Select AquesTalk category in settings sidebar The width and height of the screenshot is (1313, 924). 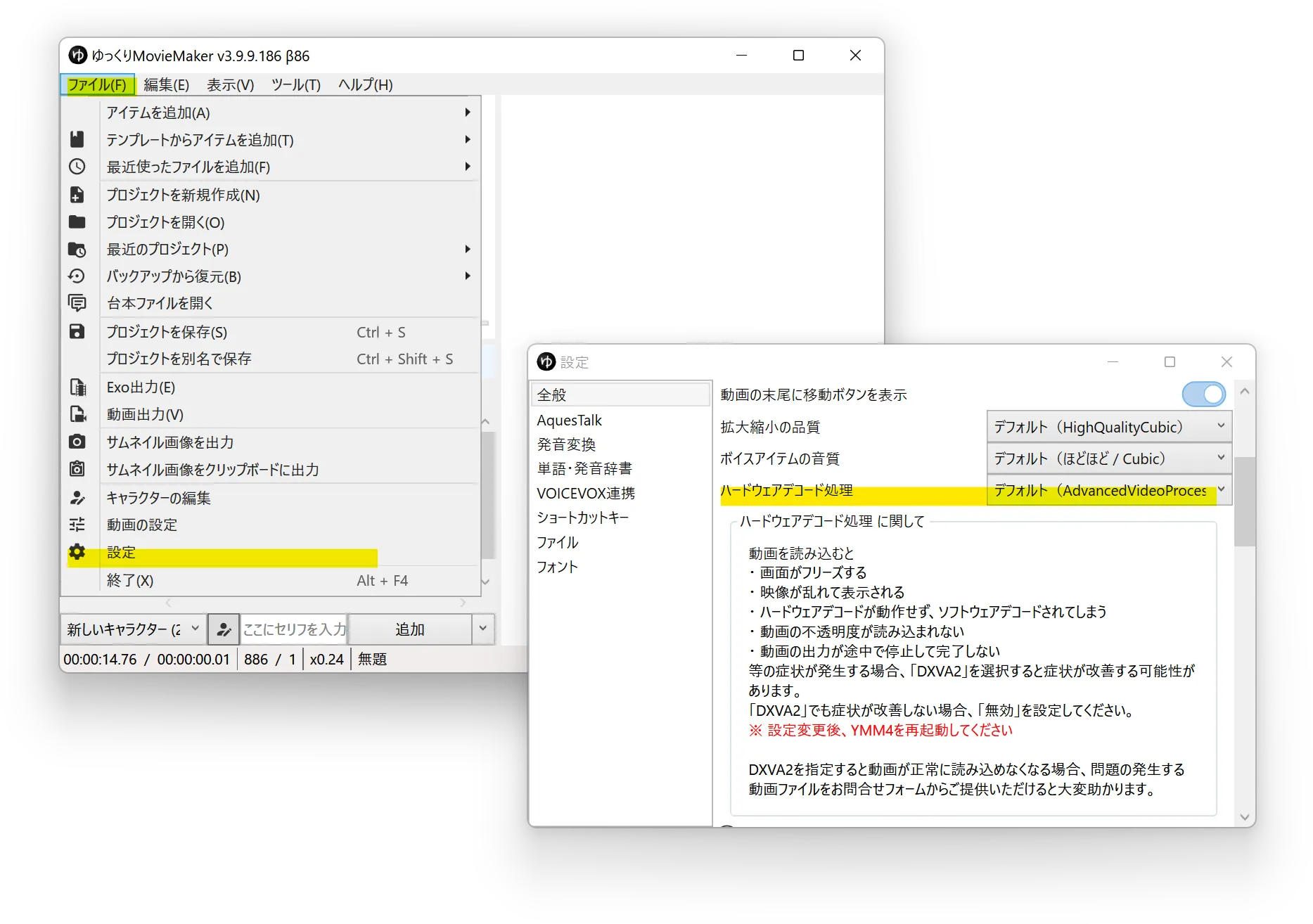[x=621, y=420]
